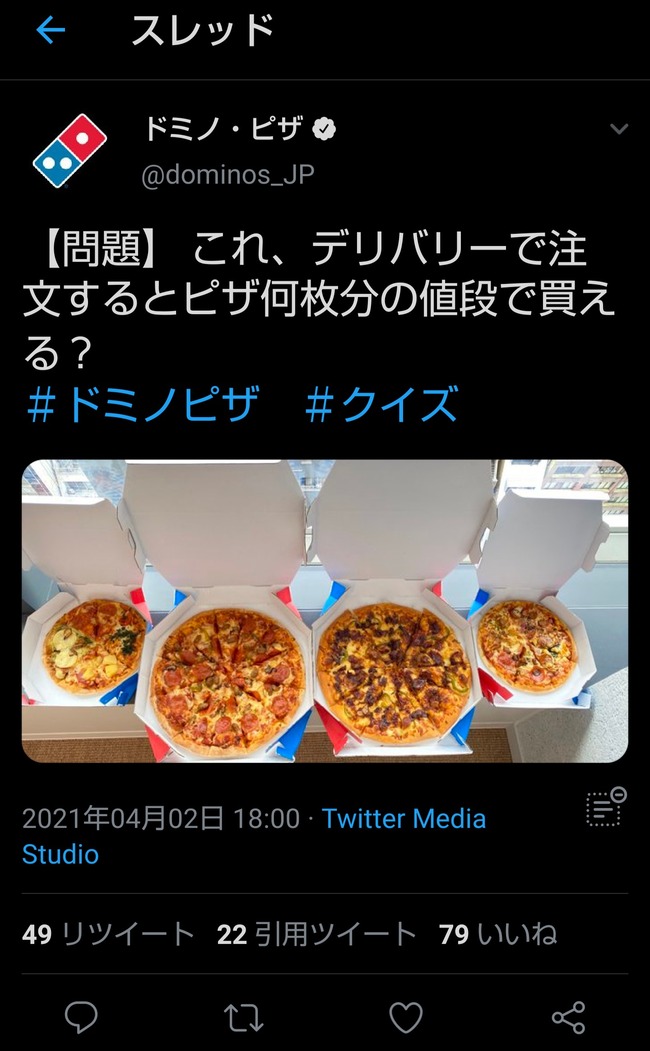Tap the ドミノ・ピザ account name

[x=224, y=128]
